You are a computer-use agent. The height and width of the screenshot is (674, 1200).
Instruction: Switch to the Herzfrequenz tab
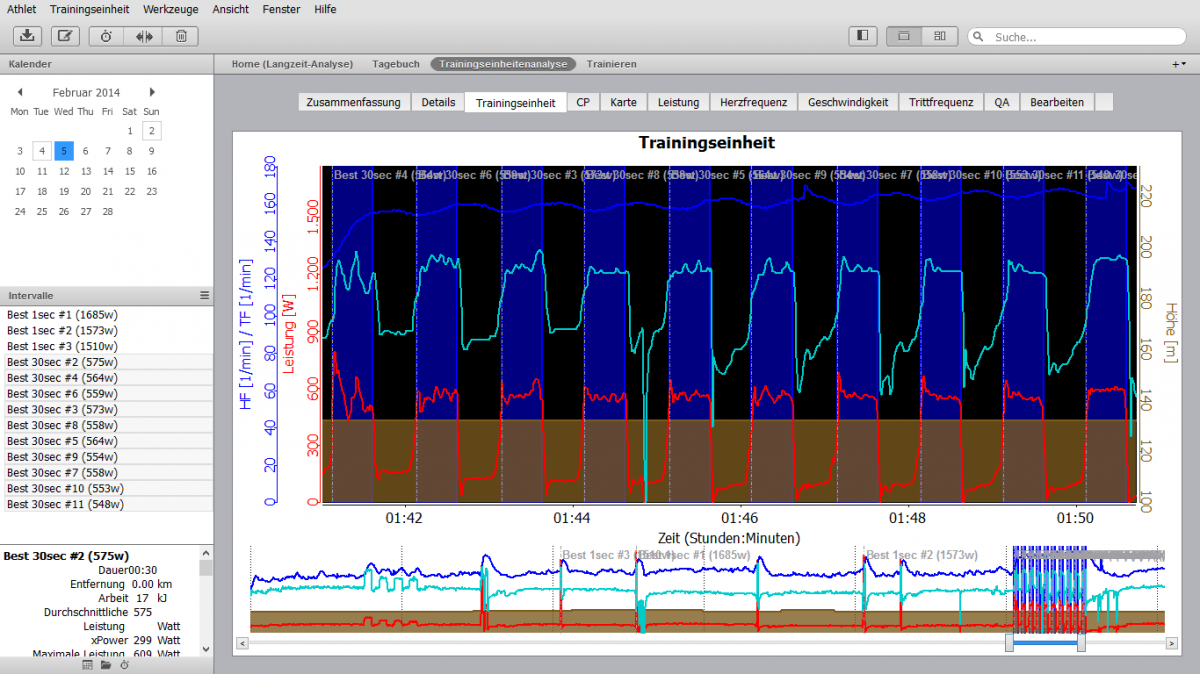coord(753,102)
